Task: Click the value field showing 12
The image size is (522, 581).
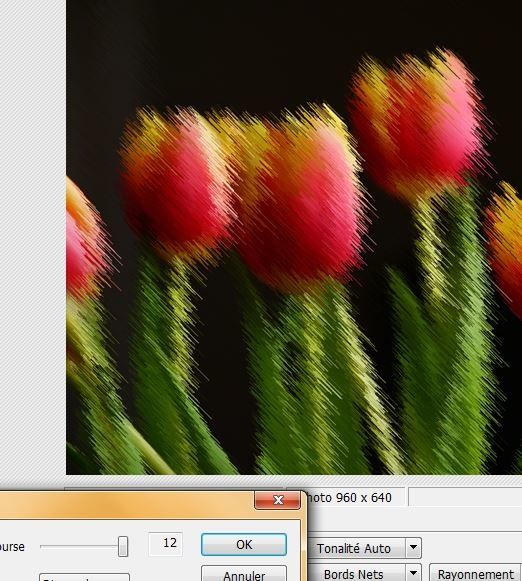Action: 166,544
